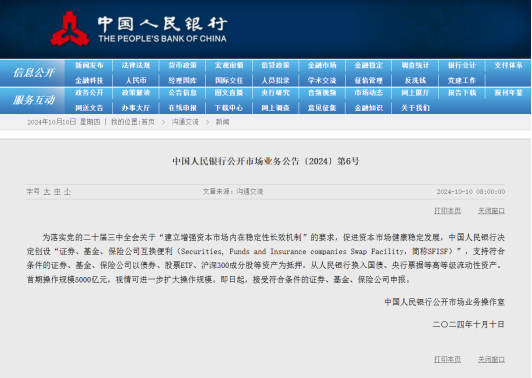Click 办事大厅 navigation link
The width and height of the screenshot is (532, 378).
(136, 108)
